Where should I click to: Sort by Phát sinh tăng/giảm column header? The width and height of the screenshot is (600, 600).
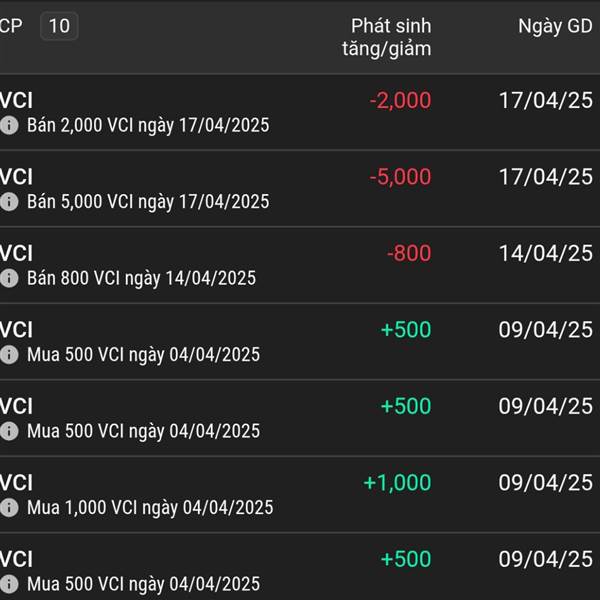386,37
